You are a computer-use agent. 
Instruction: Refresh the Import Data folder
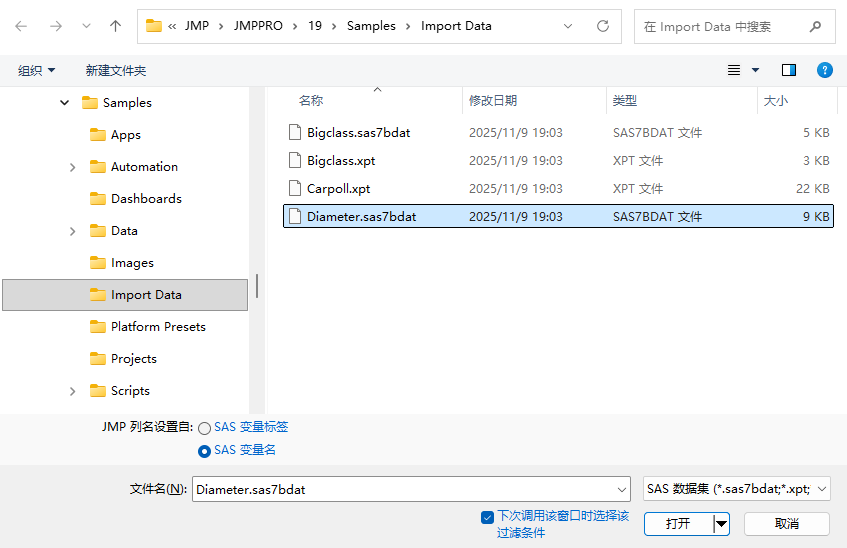tap(603, 26)
